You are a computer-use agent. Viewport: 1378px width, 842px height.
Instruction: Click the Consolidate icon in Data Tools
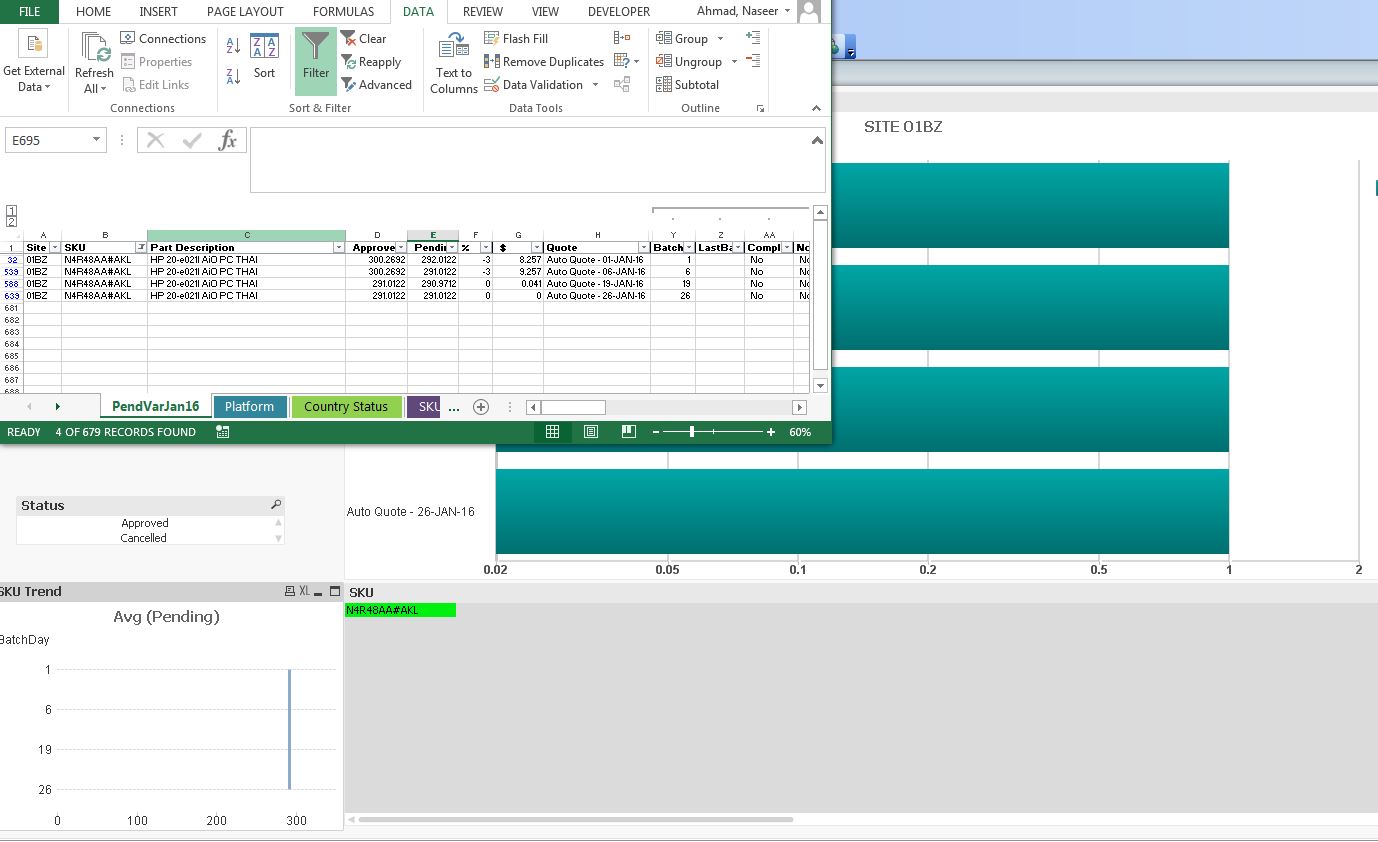click(x=622, y=38)
